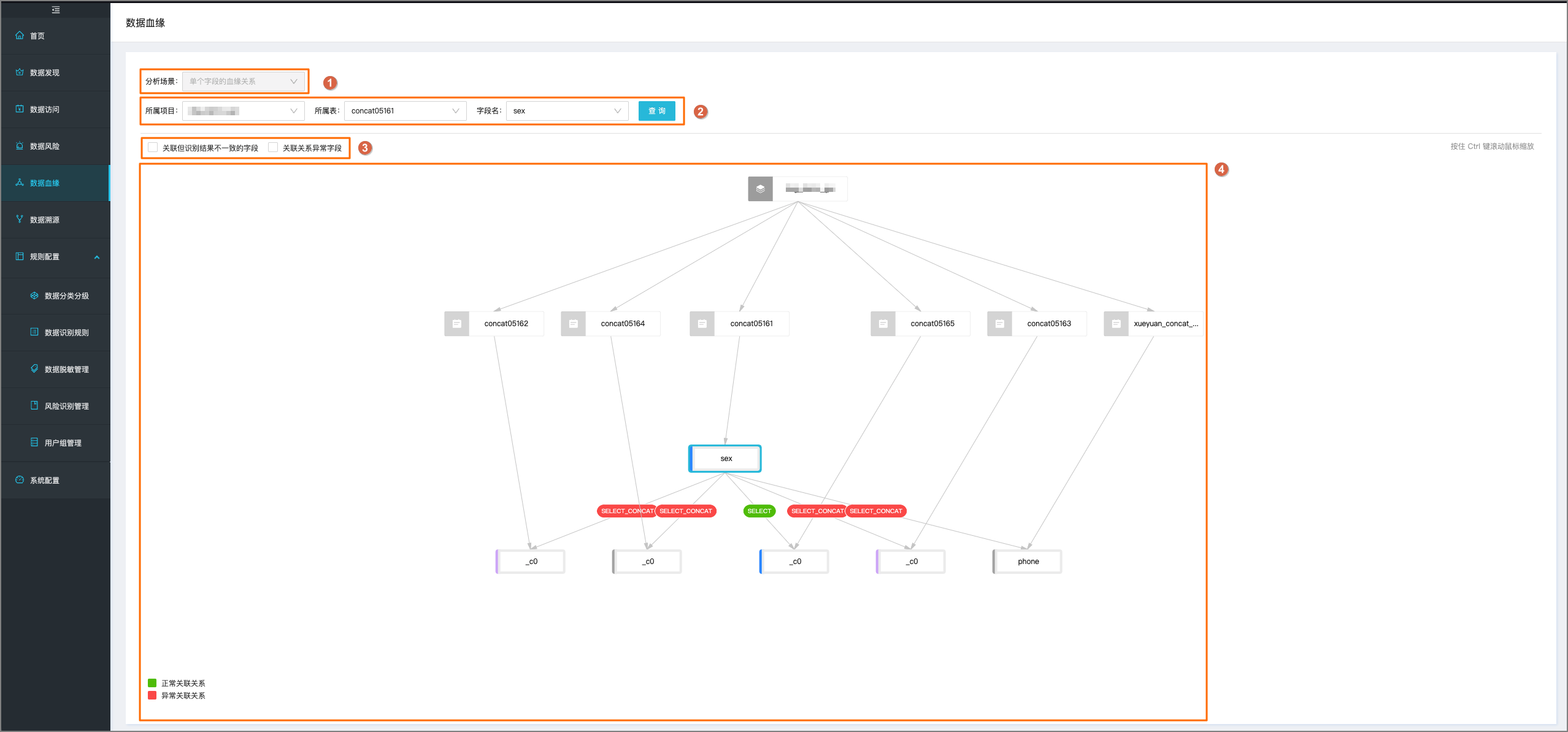This screenshot has width=1568, height=732.
Task: Go to 首页 menu item
Action: pos(56,36)
